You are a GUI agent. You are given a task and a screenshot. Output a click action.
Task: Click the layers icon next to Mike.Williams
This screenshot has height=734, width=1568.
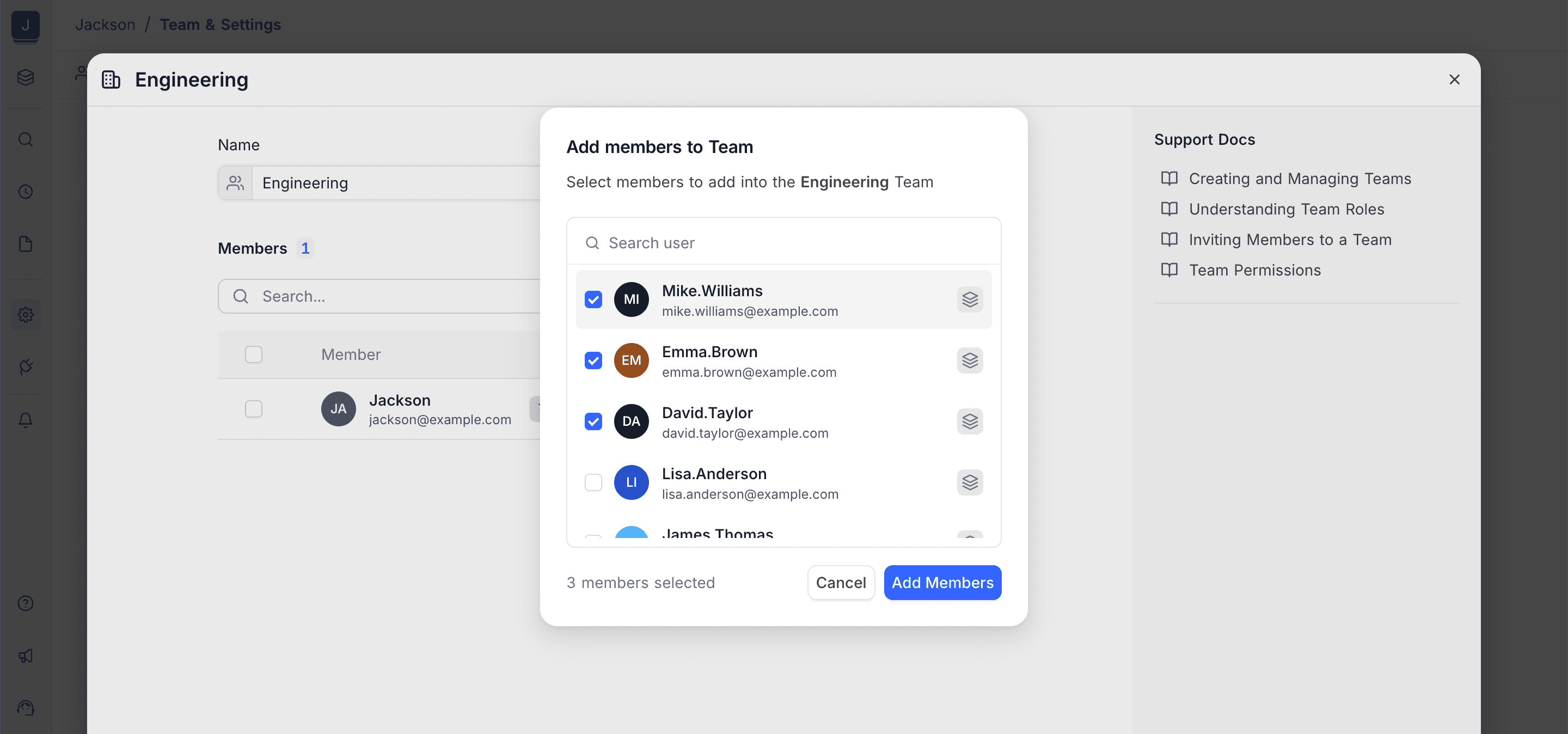coord(970,299)
